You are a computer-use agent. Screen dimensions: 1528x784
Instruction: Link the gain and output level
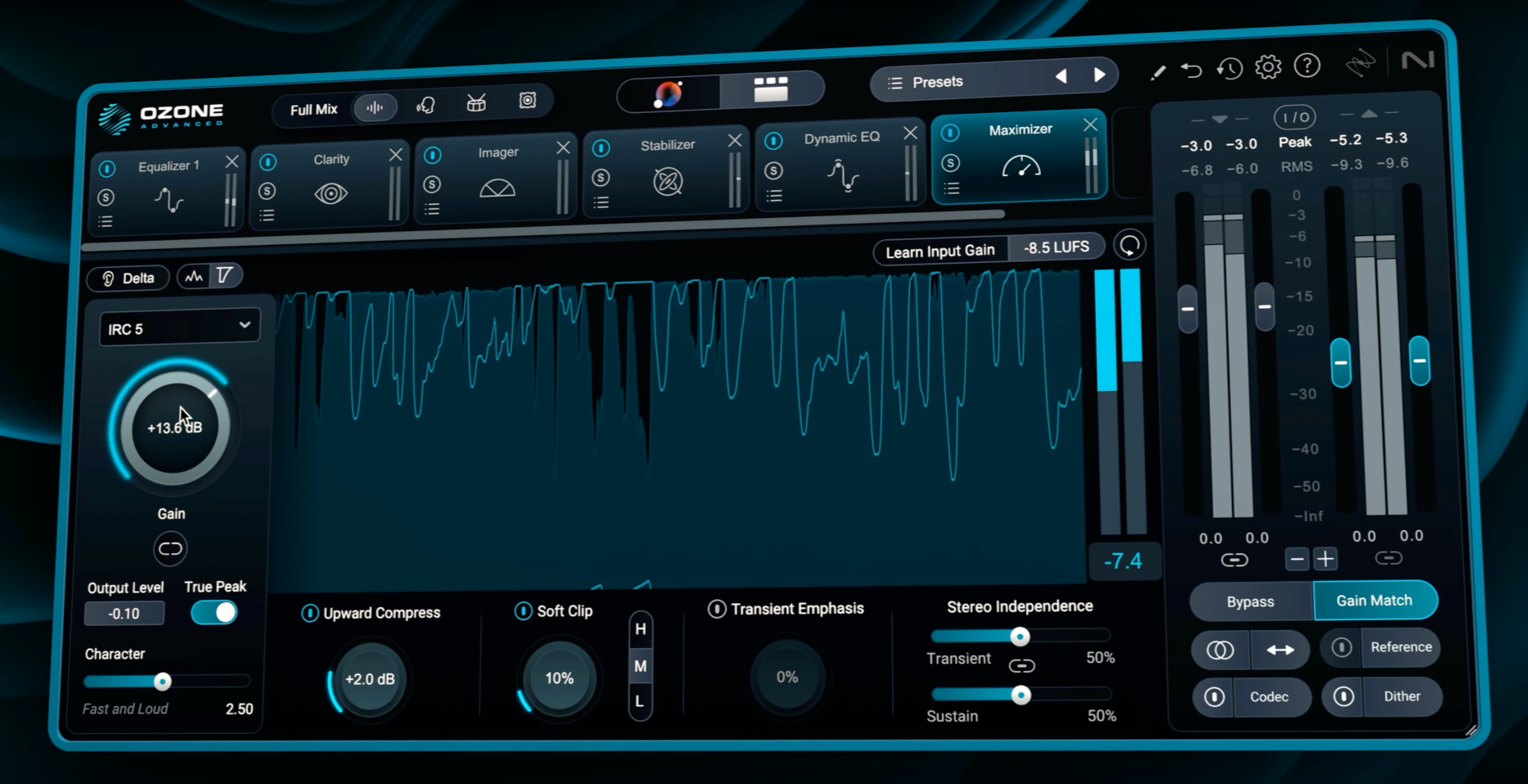pyautogui.click(x=171, y=549)
